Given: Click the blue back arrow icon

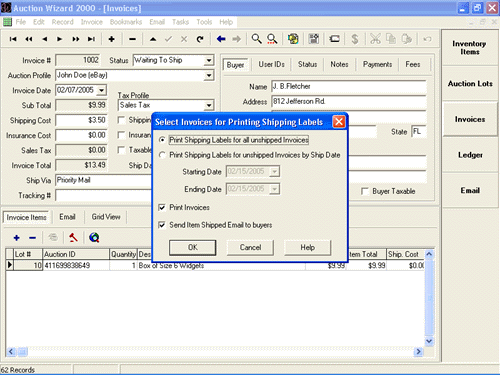Looking at the screenshot, I should 221,39.
